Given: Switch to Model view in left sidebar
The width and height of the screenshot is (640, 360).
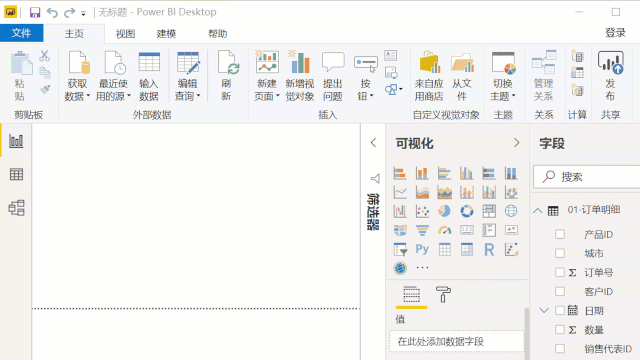Looking at the screenshot, I should point(16,208).
